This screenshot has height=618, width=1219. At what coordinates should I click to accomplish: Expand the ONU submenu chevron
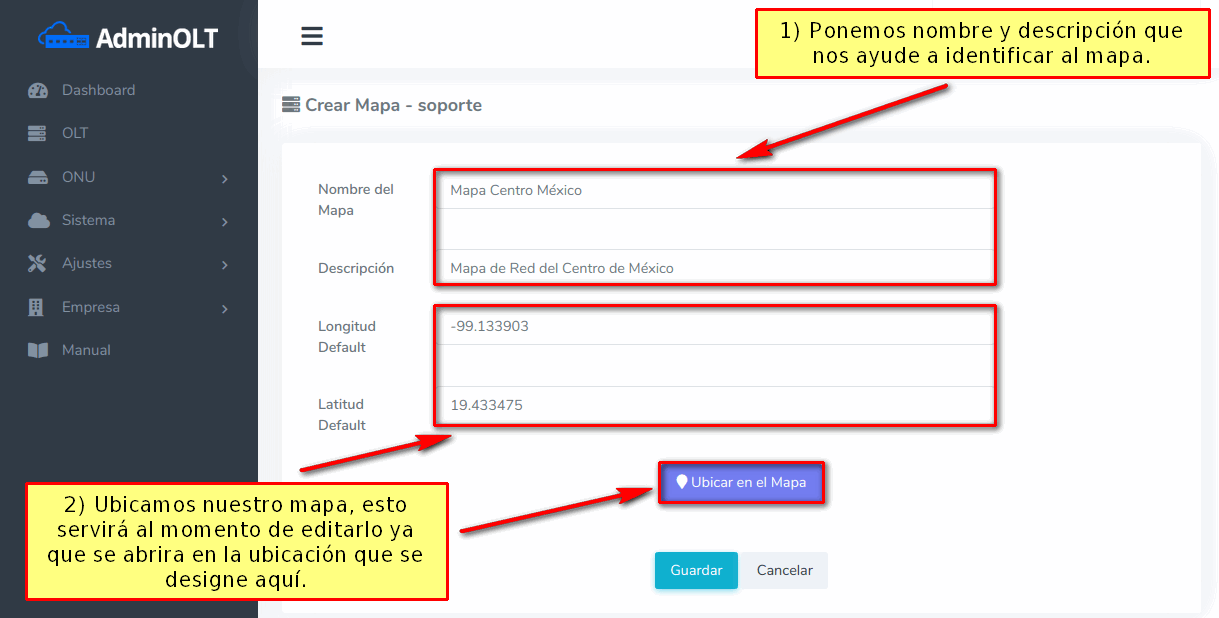tap(225, 179)
